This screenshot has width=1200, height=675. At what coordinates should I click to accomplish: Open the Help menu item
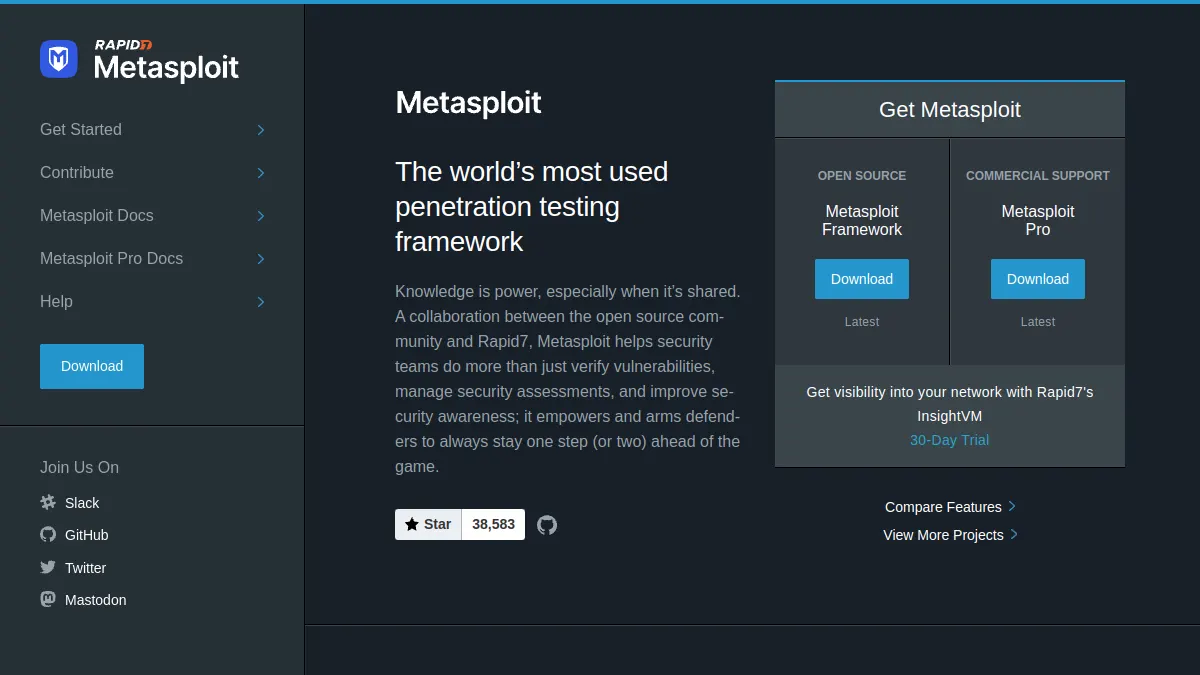pyautogui.click(x=56, y=301)
